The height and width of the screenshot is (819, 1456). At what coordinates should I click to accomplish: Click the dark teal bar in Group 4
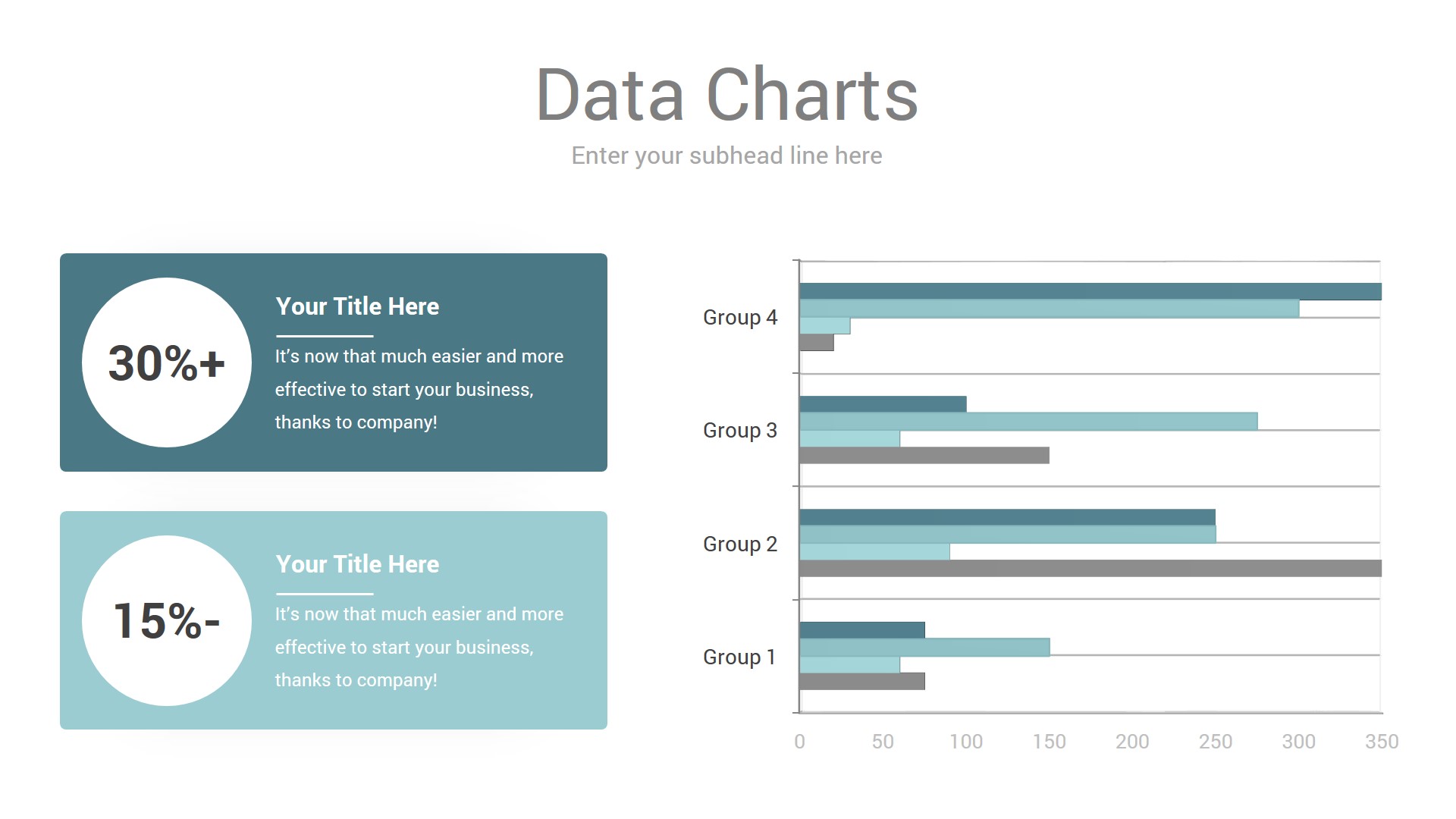1090,291
